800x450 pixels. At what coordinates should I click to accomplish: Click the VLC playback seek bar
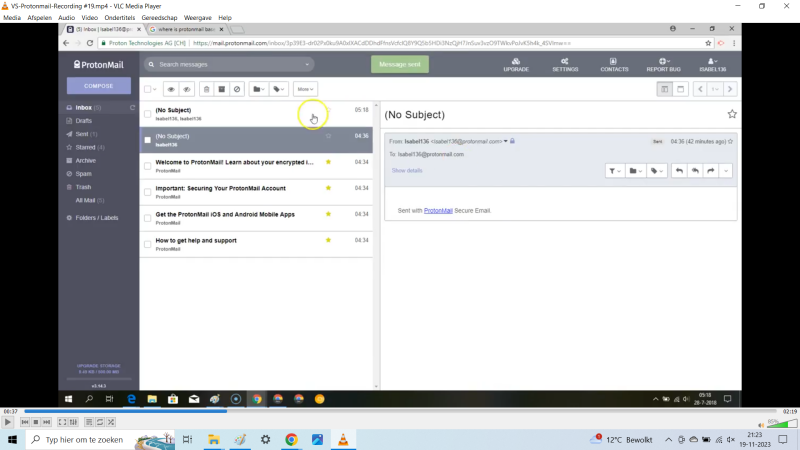(400, 411)
